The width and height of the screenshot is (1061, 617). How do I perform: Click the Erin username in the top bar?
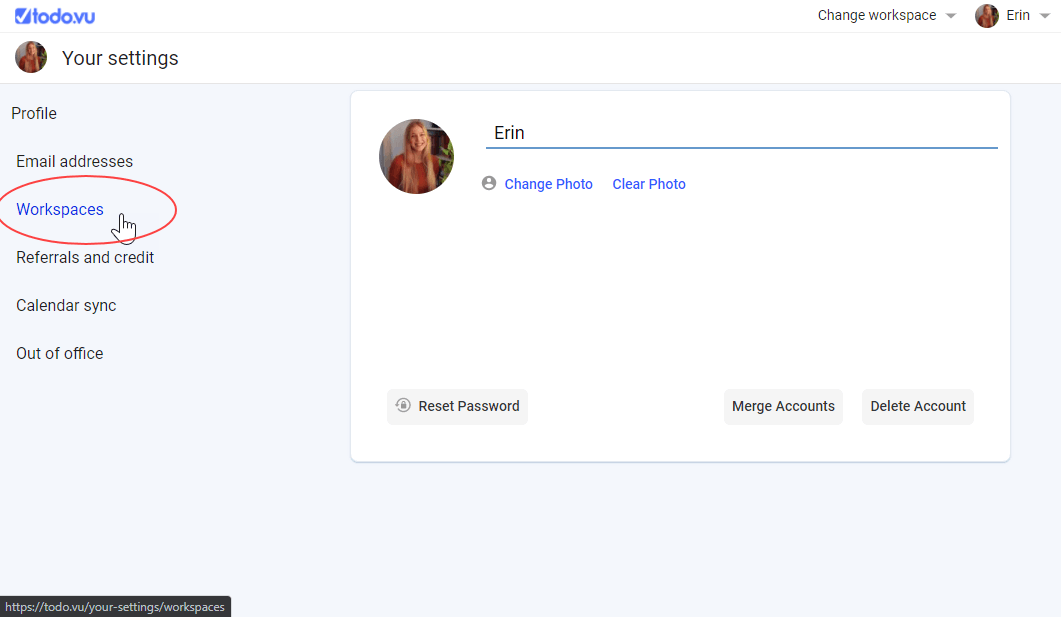click(1018, 16)
